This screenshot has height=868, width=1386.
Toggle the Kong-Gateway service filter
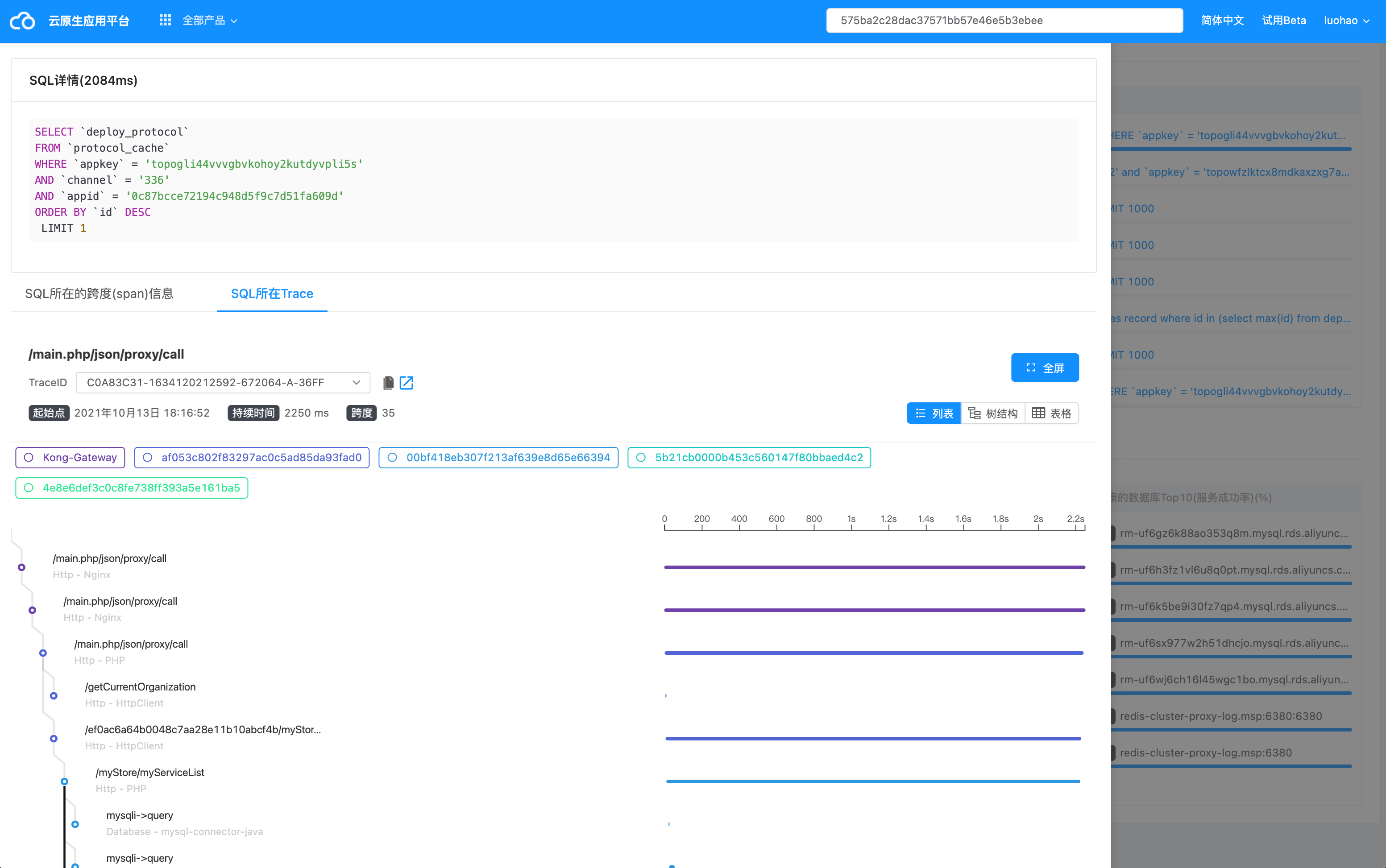[x=70, y=458]
